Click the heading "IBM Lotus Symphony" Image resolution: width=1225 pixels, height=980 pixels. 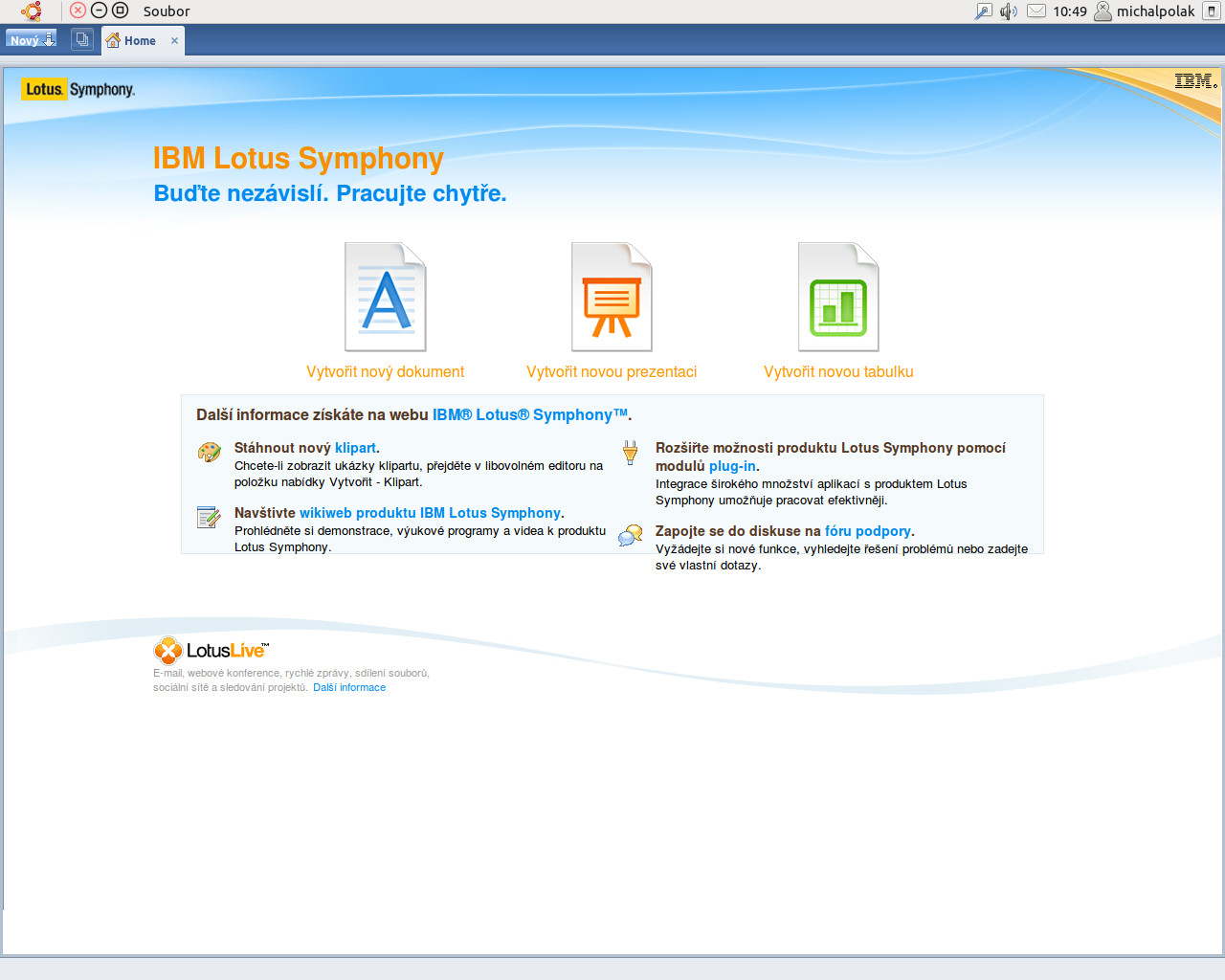coord(299,158)
